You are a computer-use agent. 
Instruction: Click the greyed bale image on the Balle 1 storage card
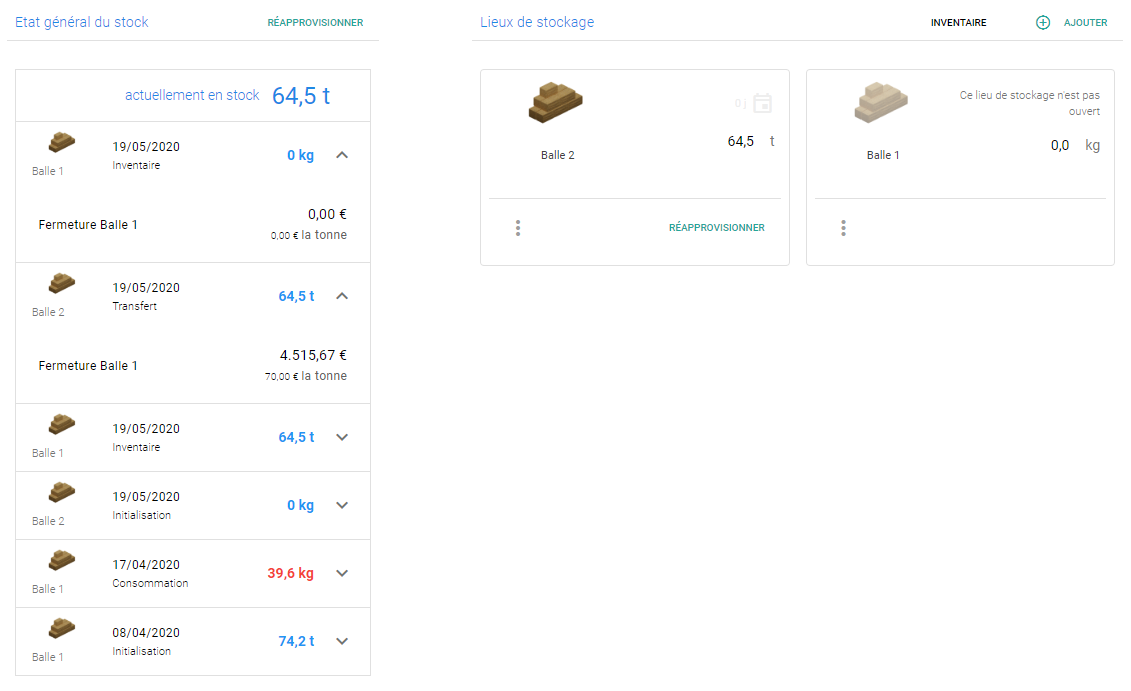[x=881, y=102]
